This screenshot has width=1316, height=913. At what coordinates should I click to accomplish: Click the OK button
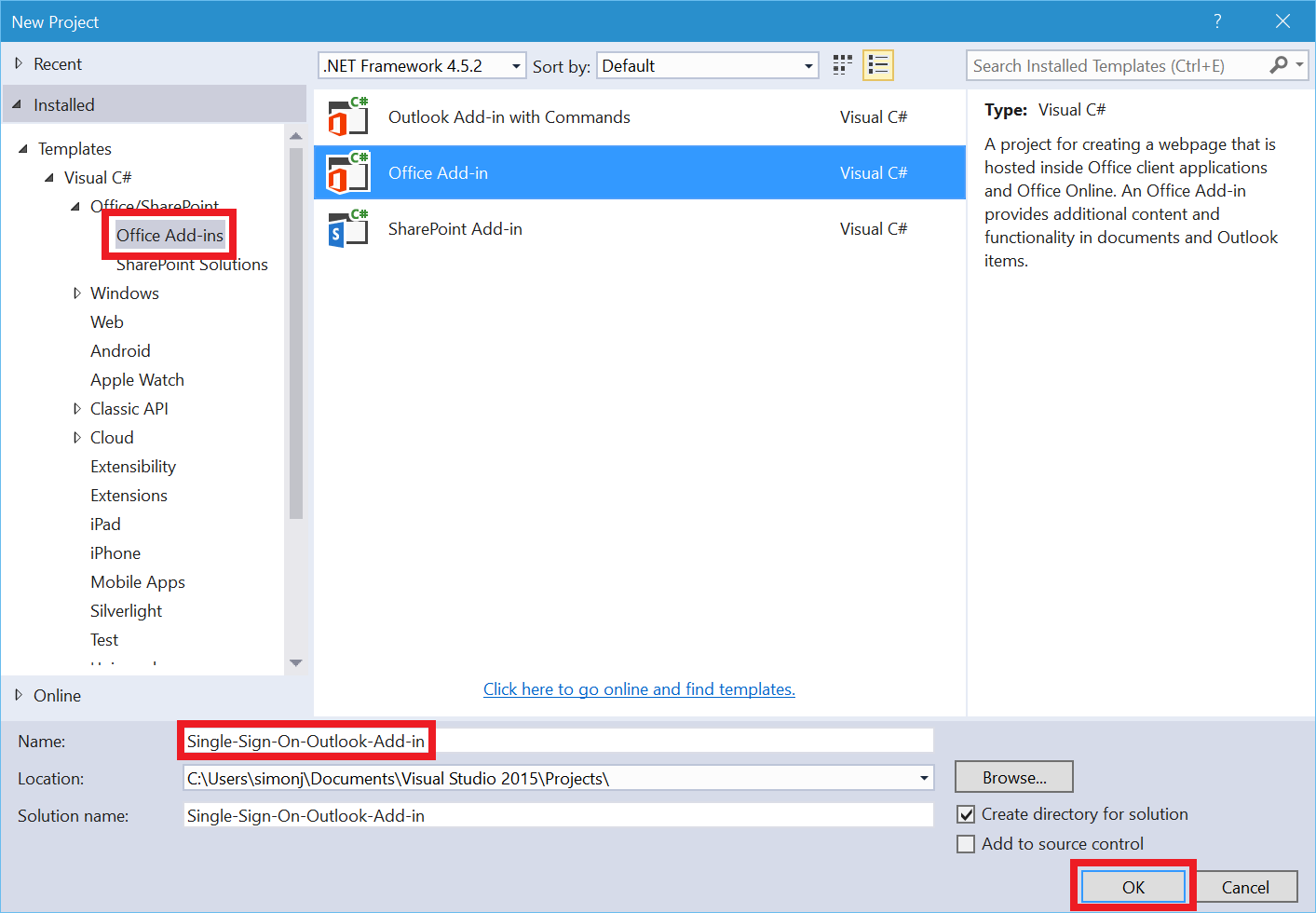coord(1133,887)
